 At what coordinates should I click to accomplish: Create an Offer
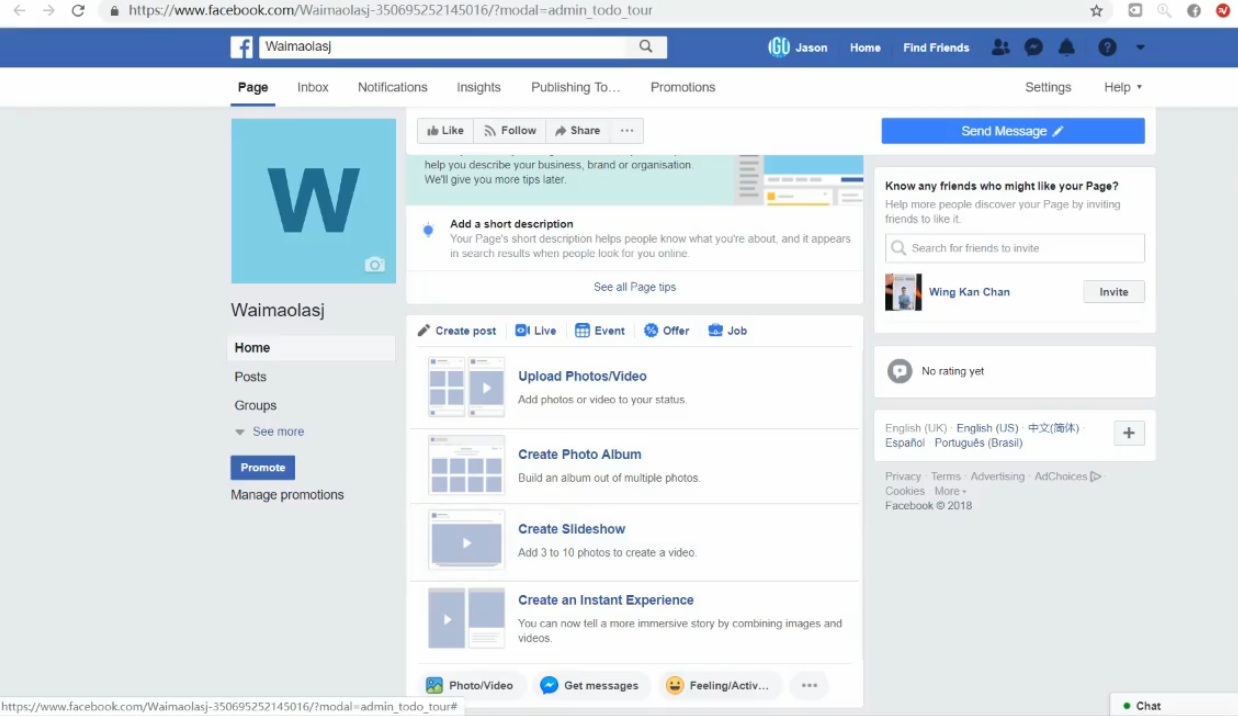pyautogui.click(x=667, y=331)
